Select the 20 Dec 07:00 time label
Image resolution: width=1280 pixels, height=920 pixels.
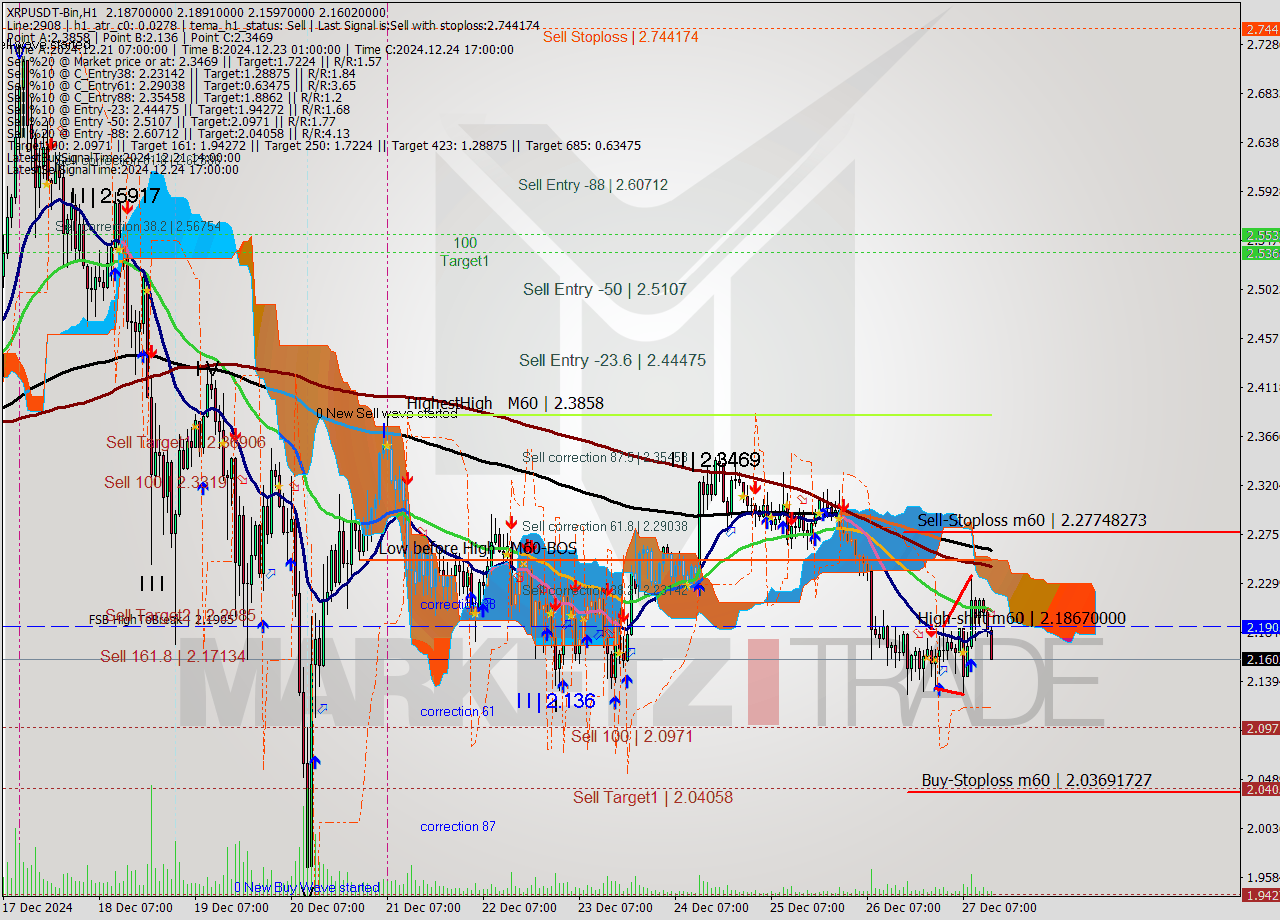click(x=327, y=908)
